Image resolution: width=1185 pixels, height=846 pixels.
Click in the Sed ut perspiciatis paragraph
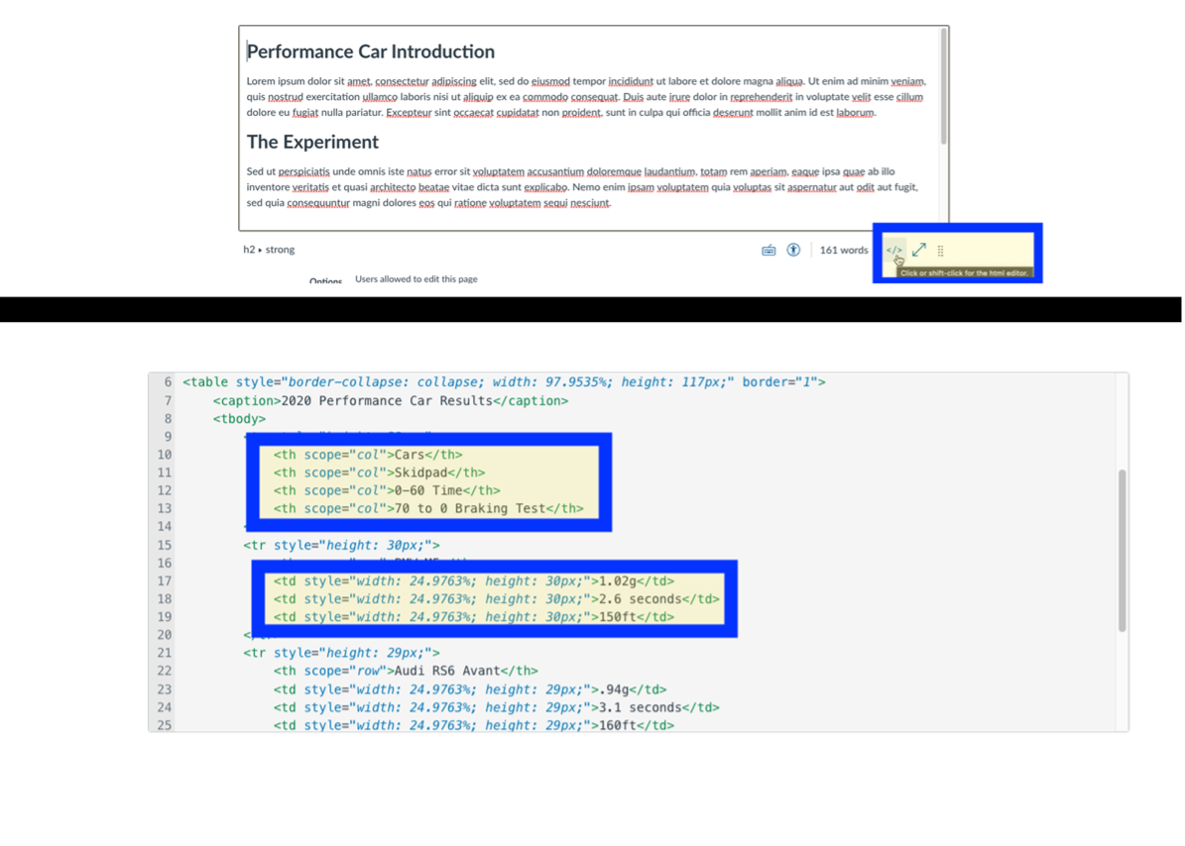pos(582,187)
